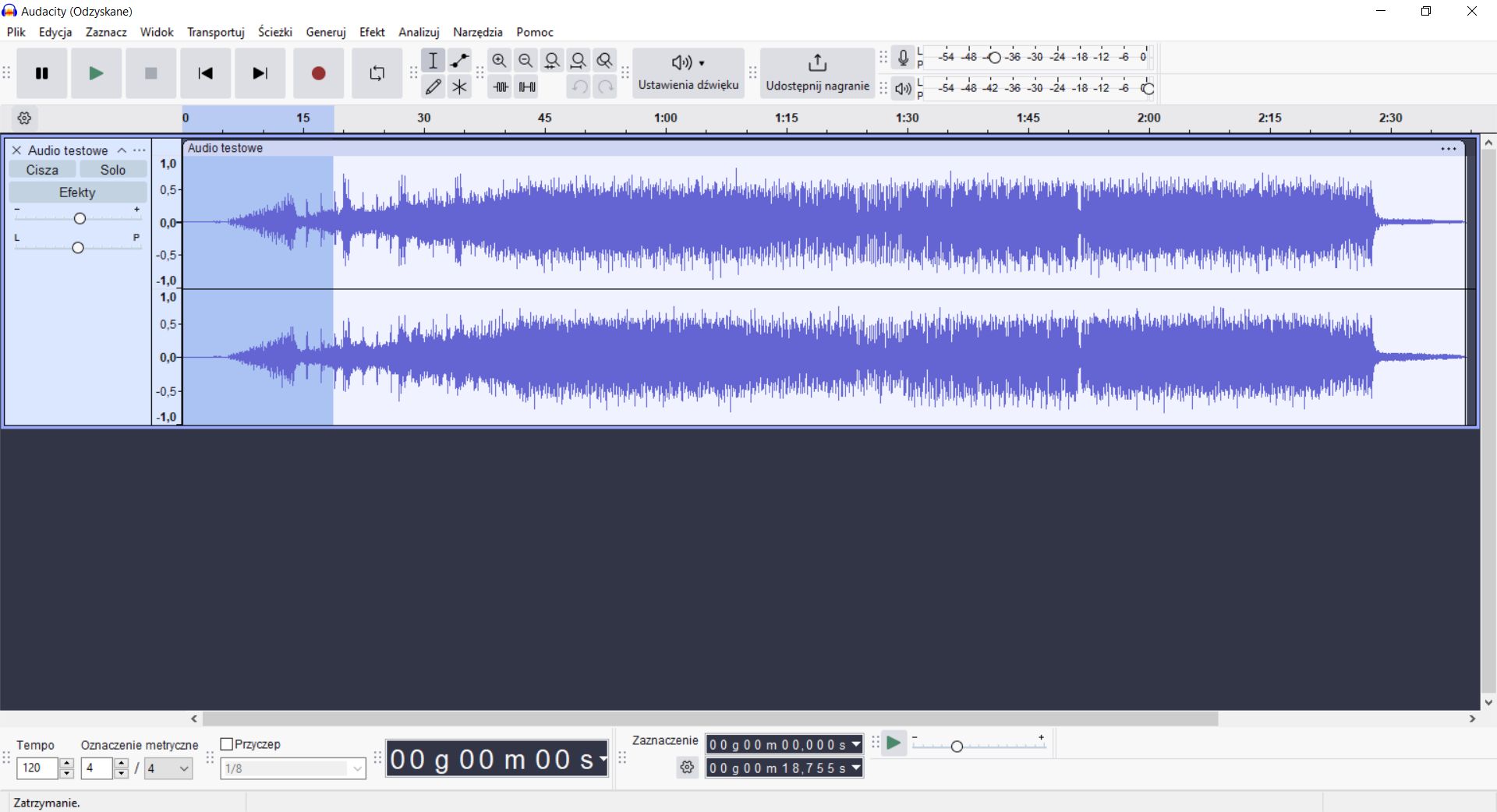Start recording with the Record button

pyautogui.click(x=317, y=73)
